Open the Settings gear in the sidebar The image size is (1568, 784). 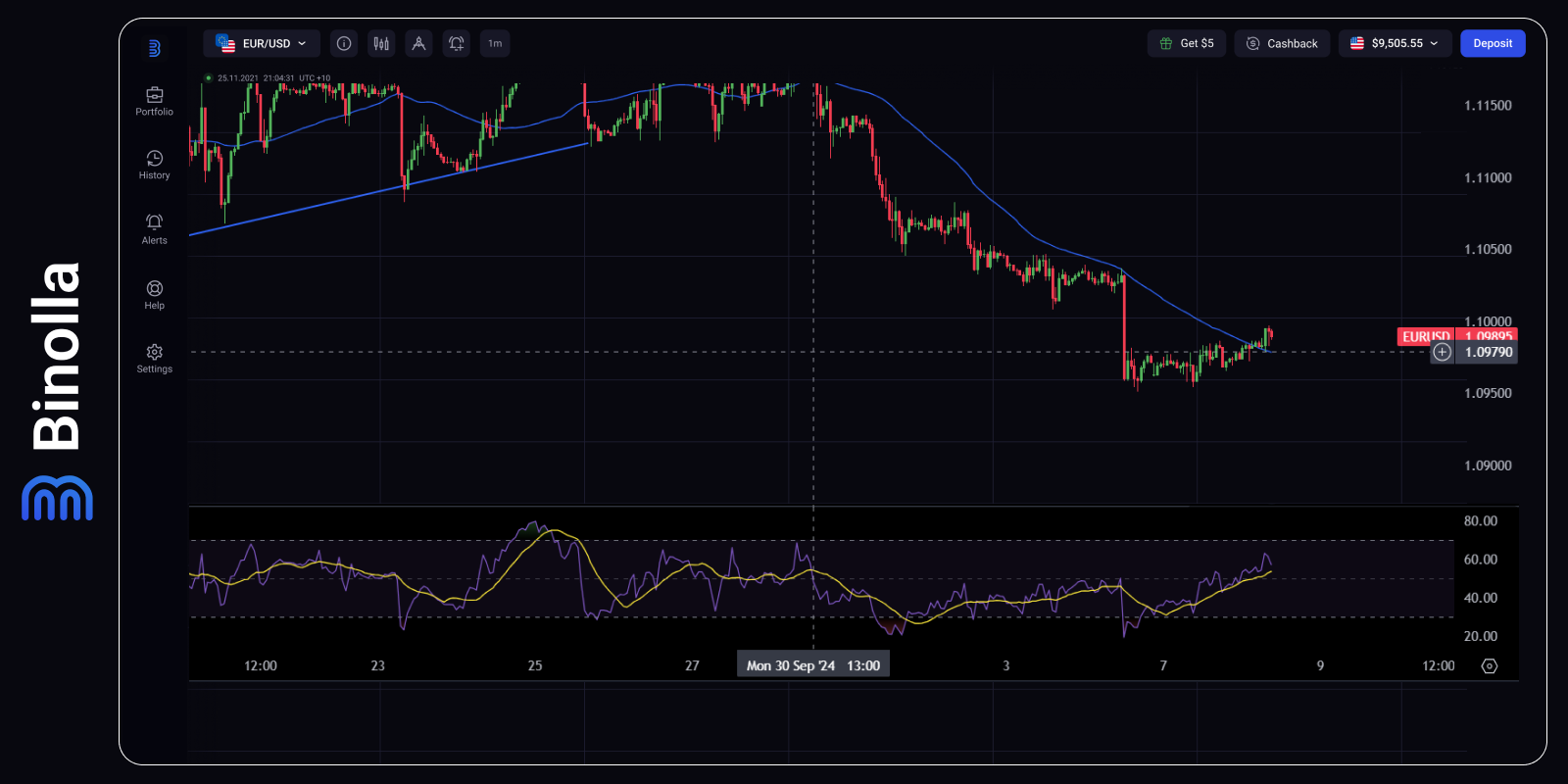click(x=154, y=359)
